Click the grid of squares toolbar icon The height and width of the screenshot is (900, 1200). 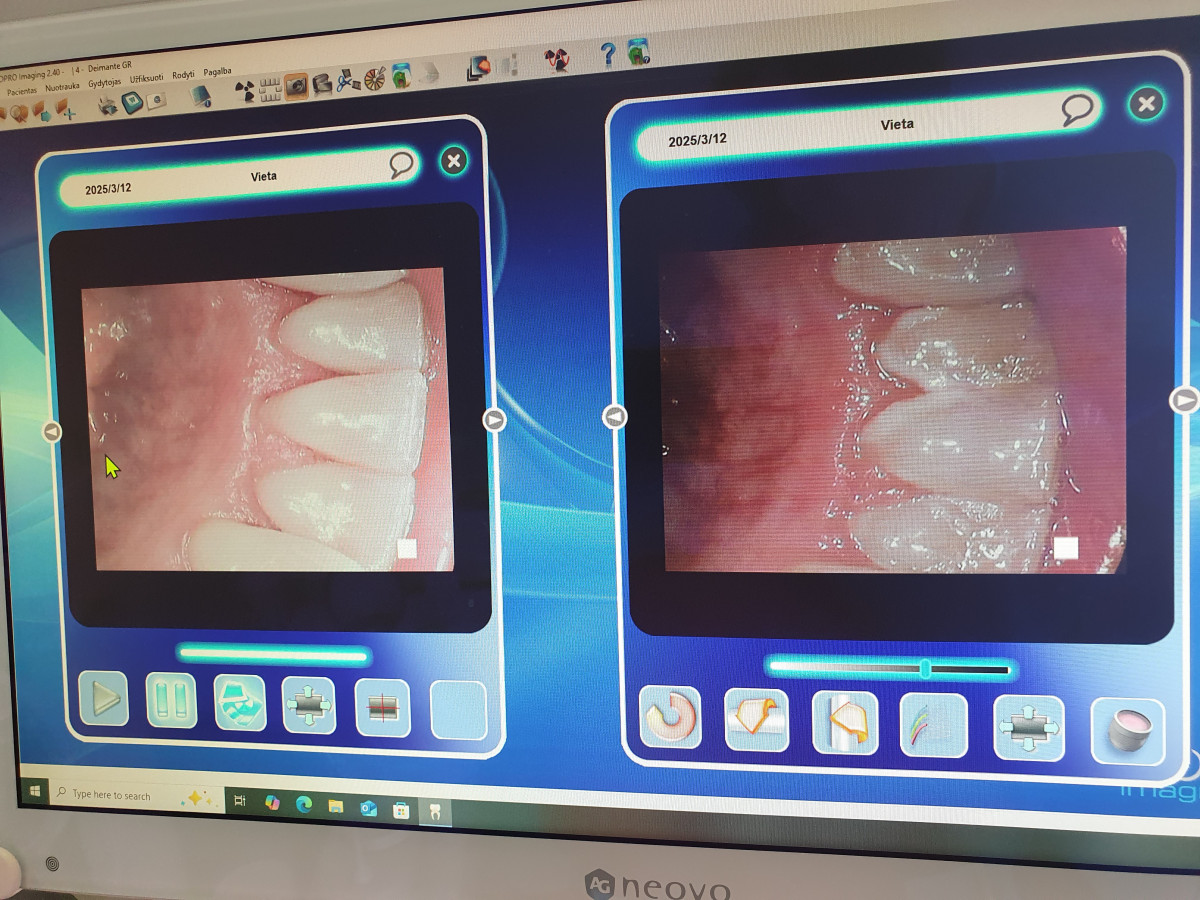click(270, 89)
